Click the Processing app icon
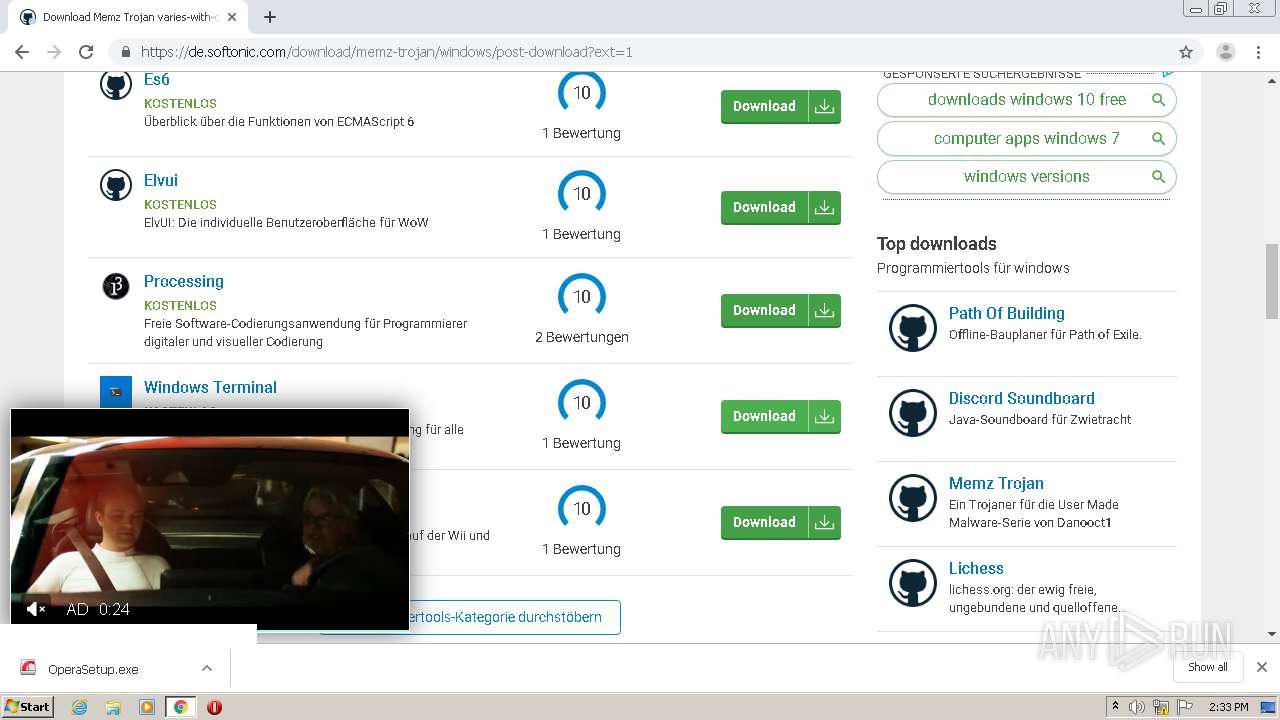 coord(116,287)
